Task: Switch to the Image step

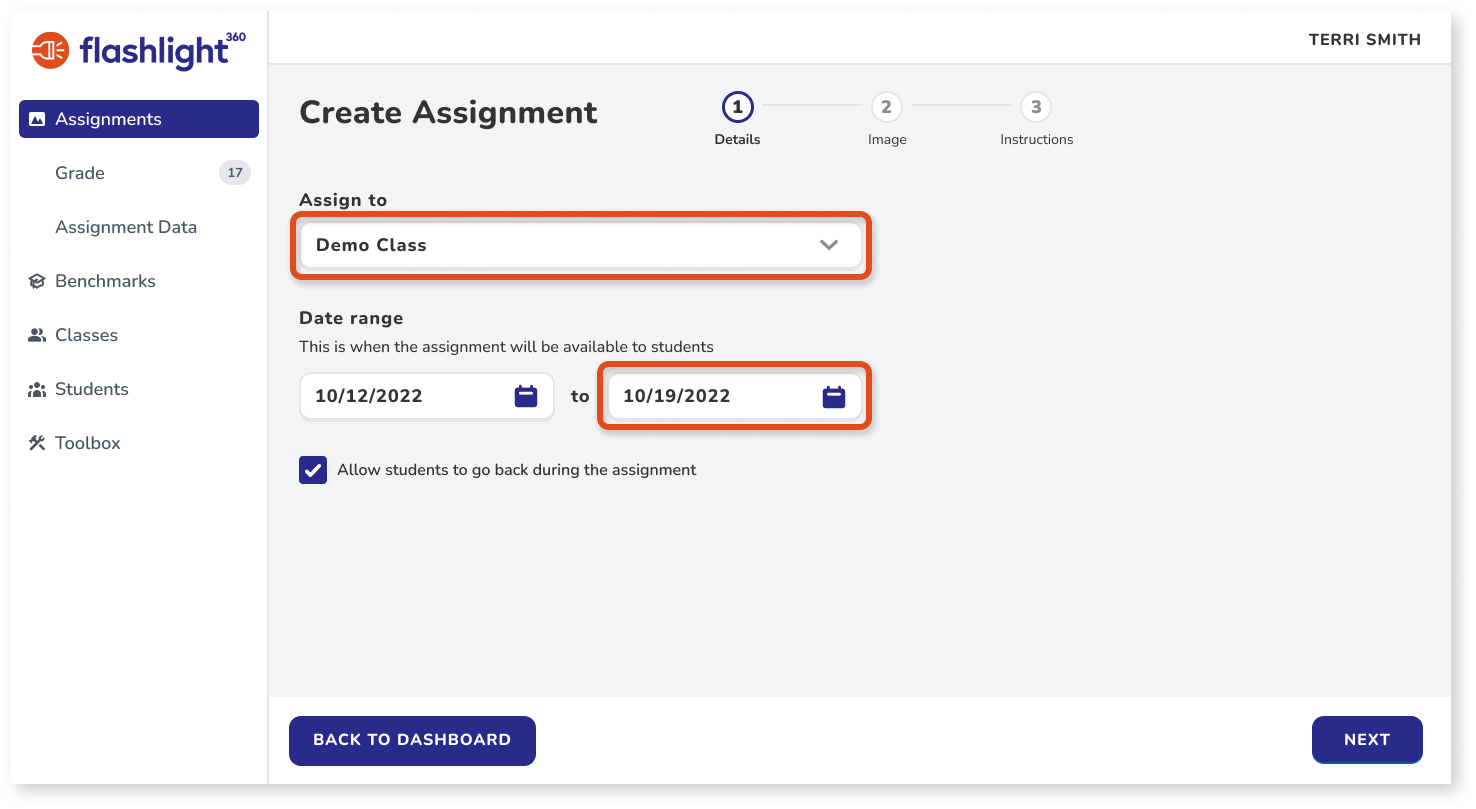Action: tap(886, 108)
